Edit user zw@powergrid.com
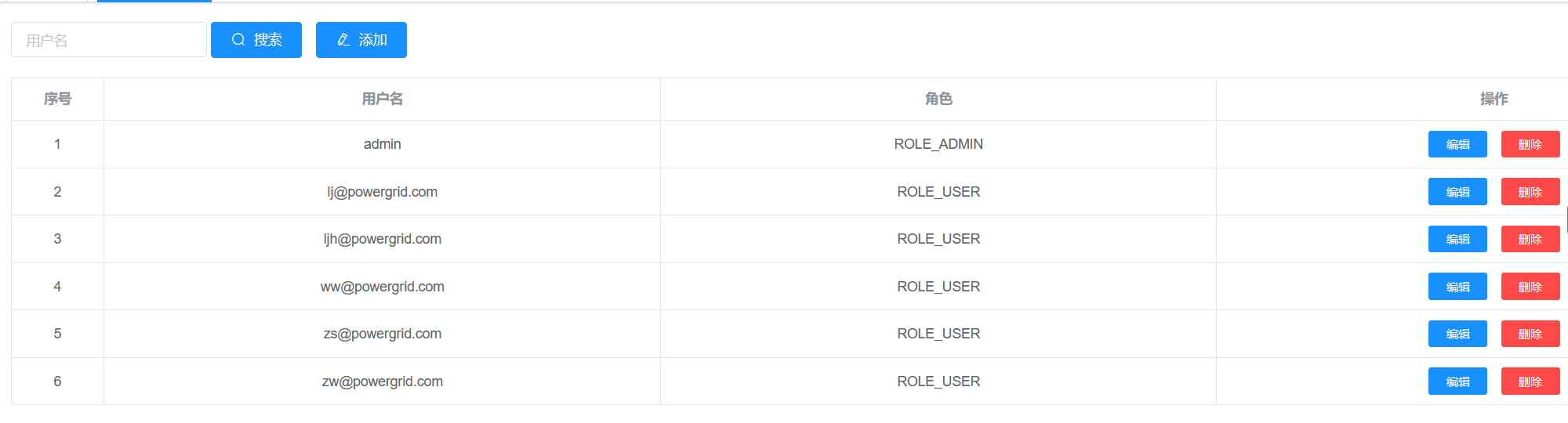Image resolution: width=1568 pixels, height=423 pixels. pos(1457,381)
